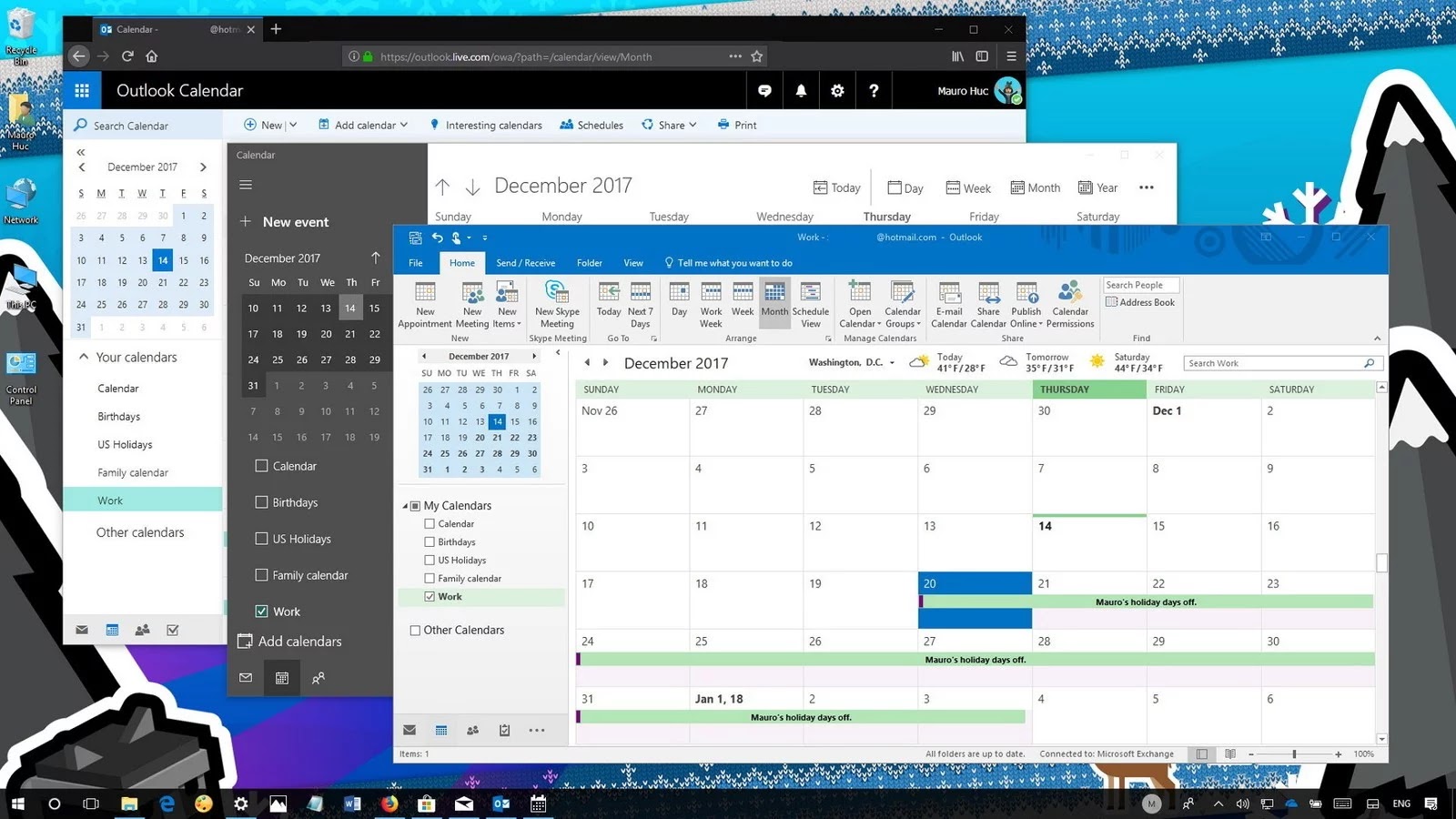Start a New Skype Meeting
1456x819 pixels.
click(x=556, y=304)
